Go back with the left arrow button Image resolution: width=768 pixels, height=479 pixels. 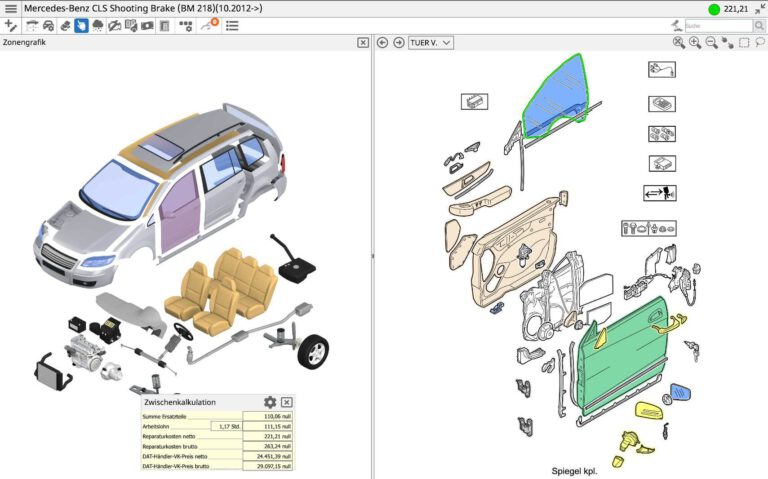tap(382, 43)
